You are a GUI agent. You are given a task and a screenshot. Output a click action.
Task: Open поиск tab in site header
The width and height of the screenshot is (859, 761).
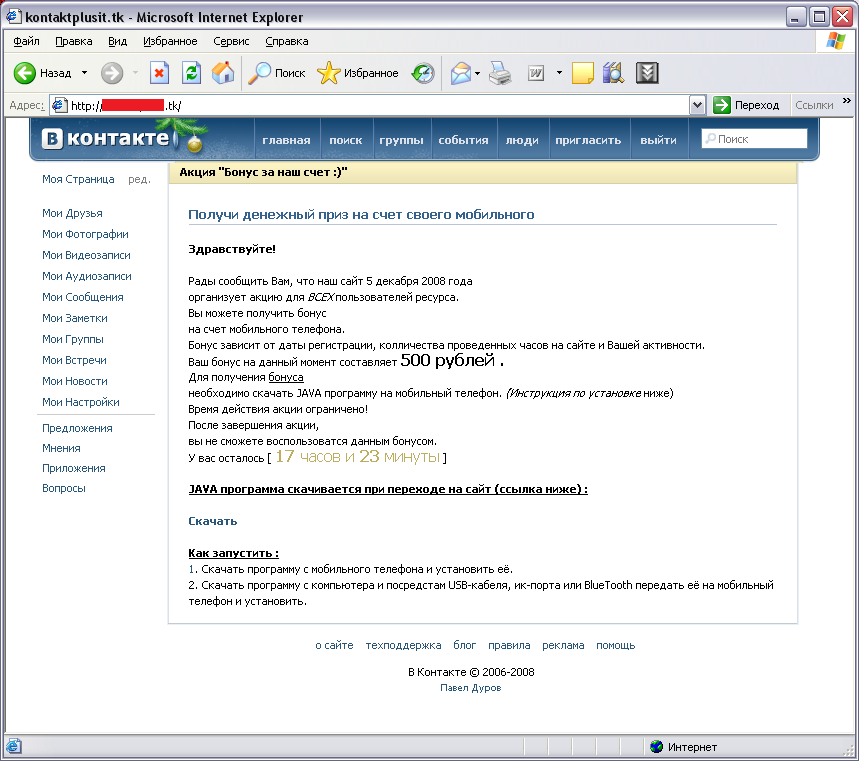(346, 140)
